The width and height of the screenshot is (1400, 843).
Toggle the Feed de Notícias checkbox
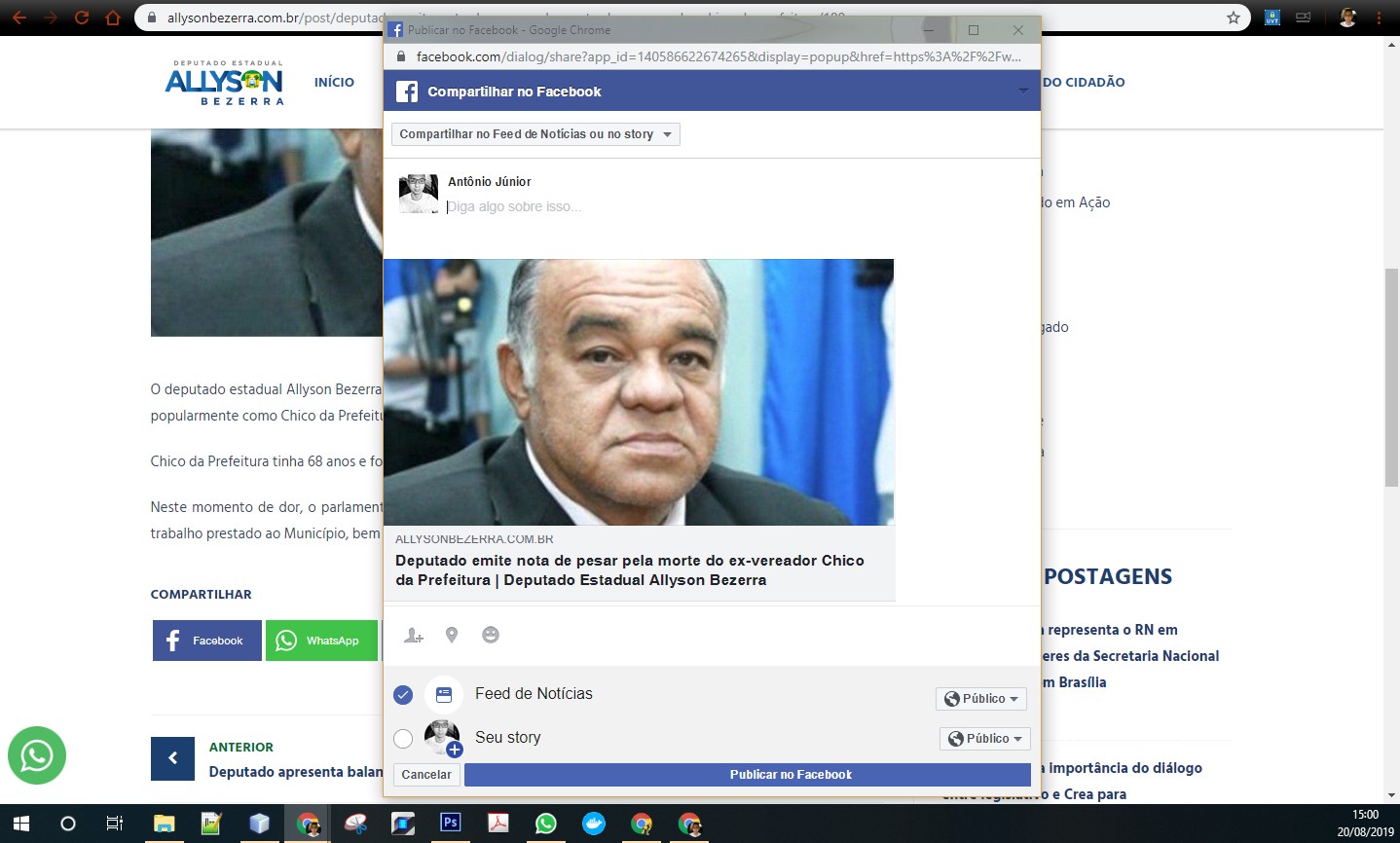403,695
